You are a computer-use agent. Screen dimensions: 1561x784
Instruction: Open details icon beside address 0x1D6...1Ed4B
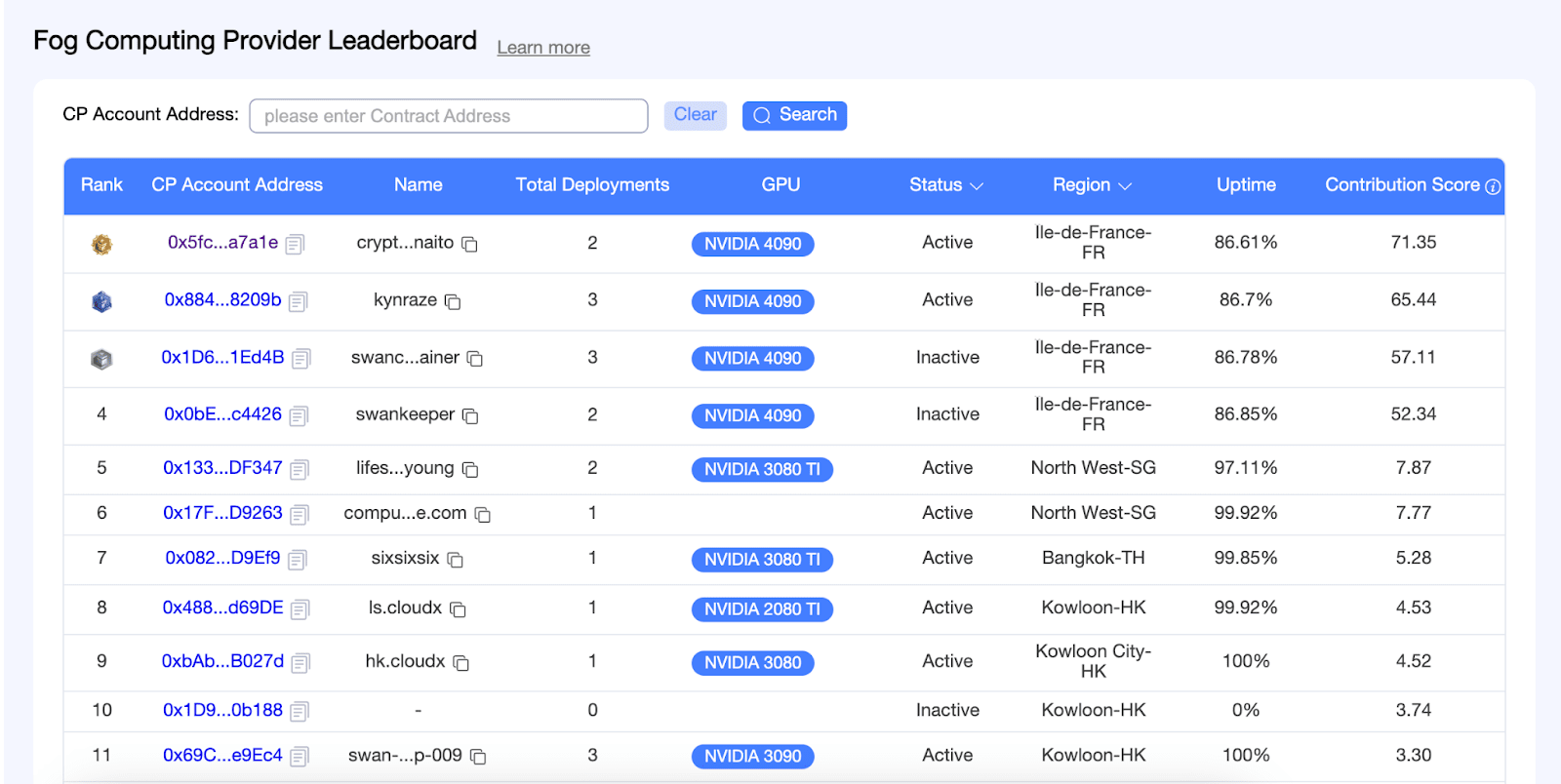point(301,359)
